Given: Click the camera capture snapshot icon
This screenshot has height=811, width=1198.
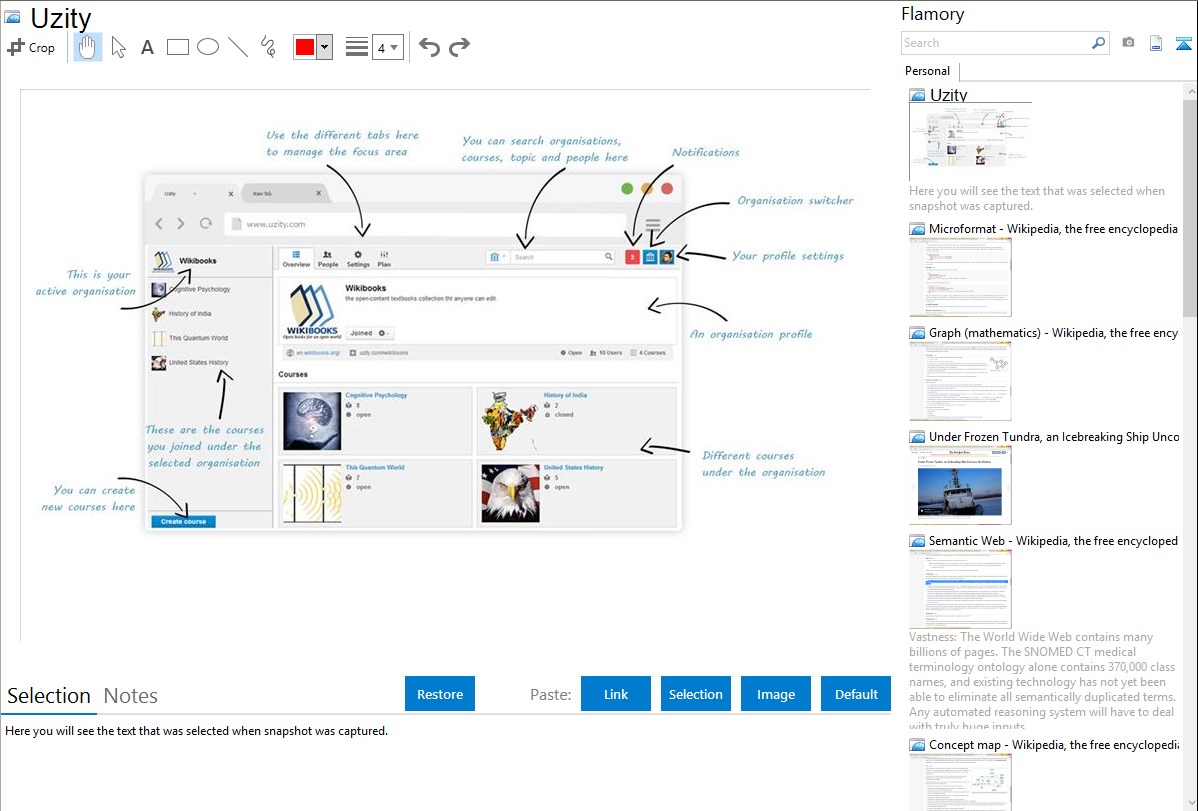Looking at the screenshot, I should coord(1128,43).
